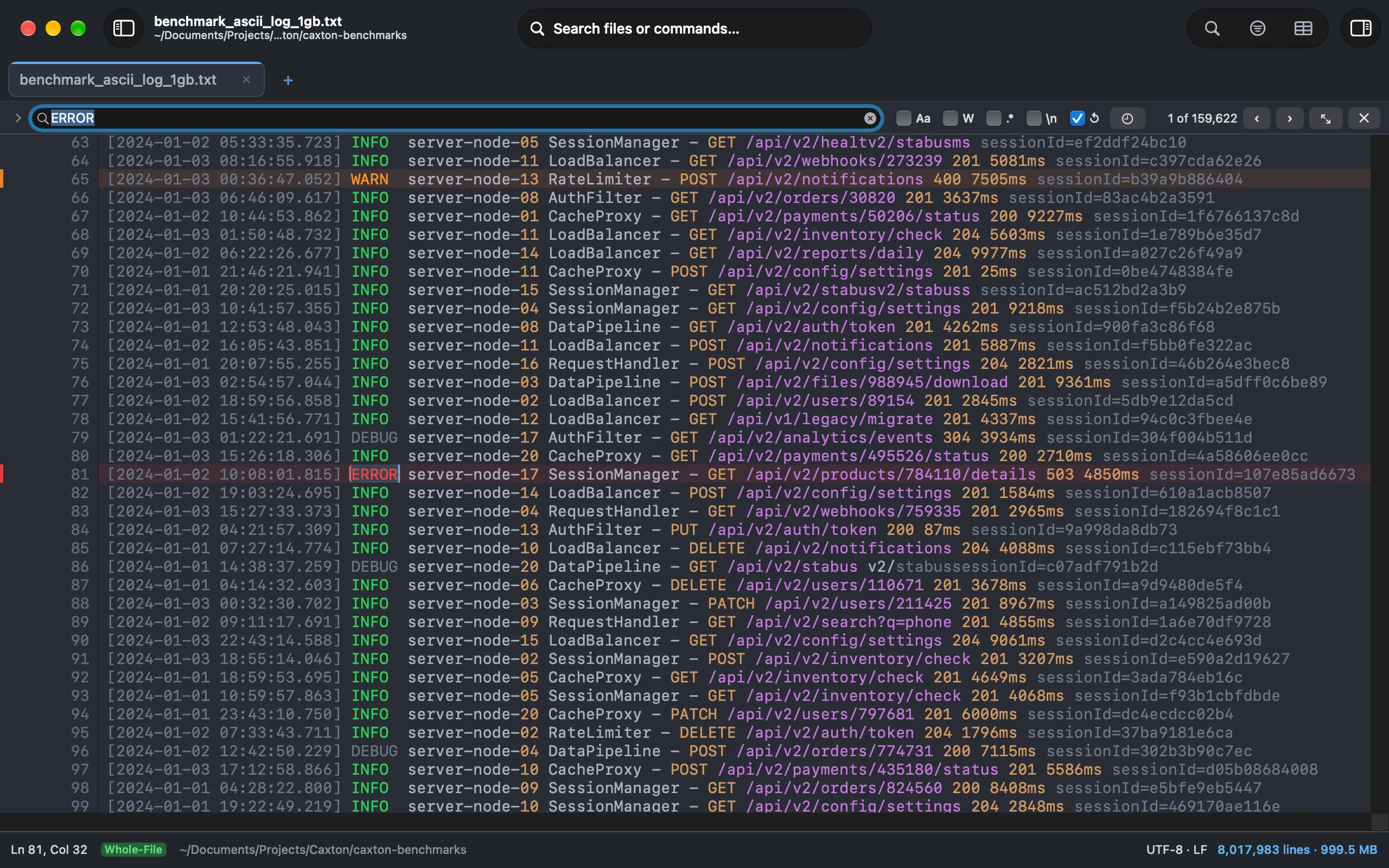Click line number 79 in the gutter
The width and height of the screenshot is (1389, 868).
click(80, 437)
